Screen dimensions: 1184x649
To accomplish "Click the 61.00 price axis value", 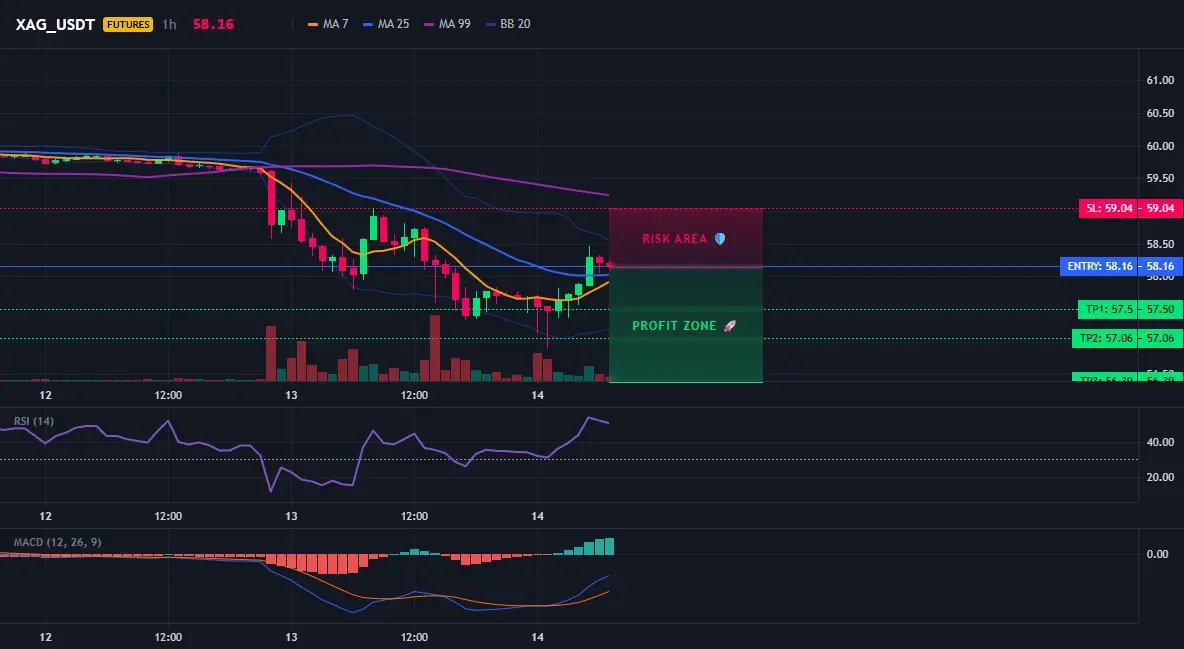I will click(1160, 80).
